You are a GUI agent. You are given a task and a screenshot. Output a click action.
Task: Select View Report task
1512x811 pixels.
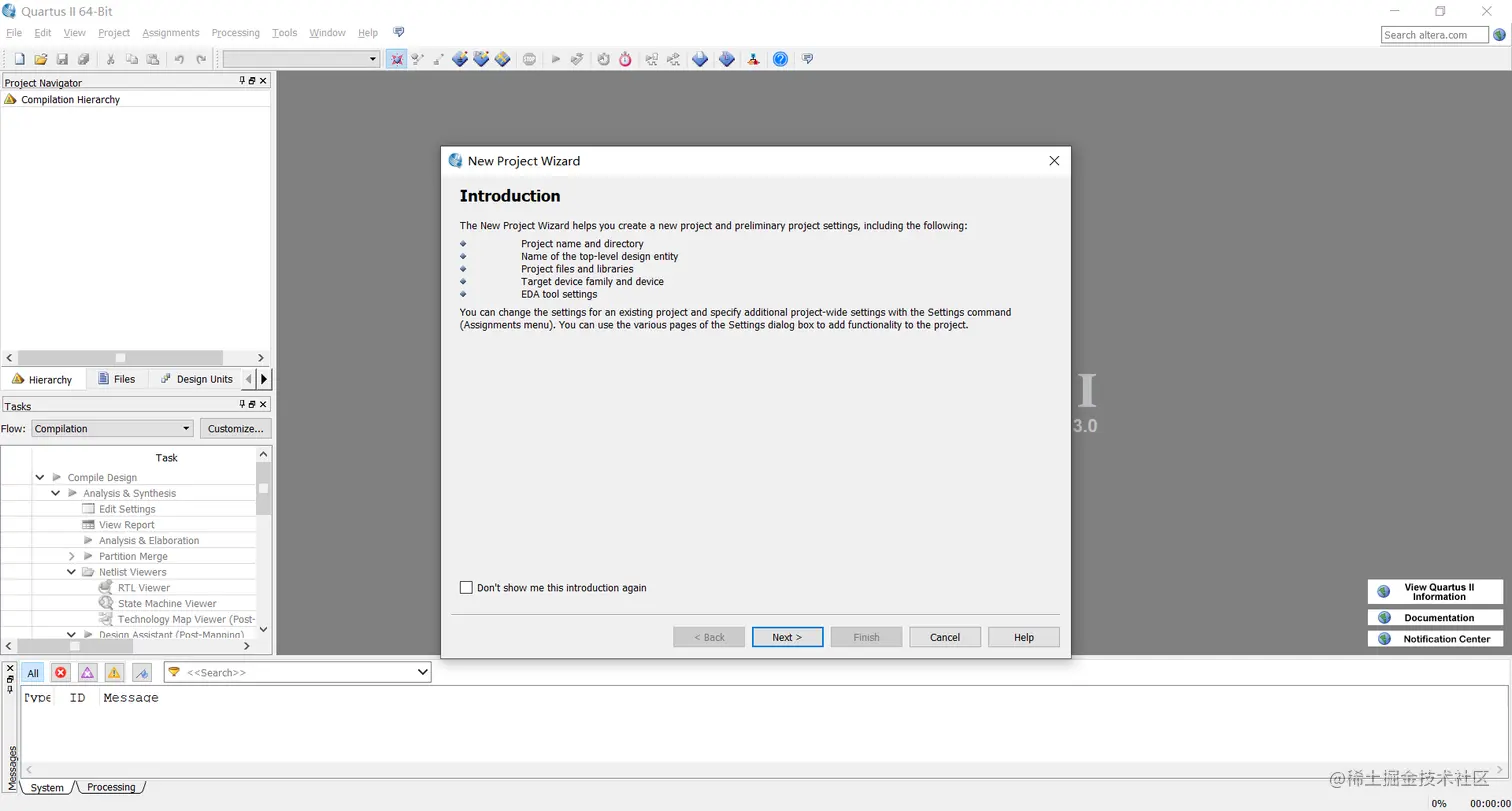click(127, 525)
